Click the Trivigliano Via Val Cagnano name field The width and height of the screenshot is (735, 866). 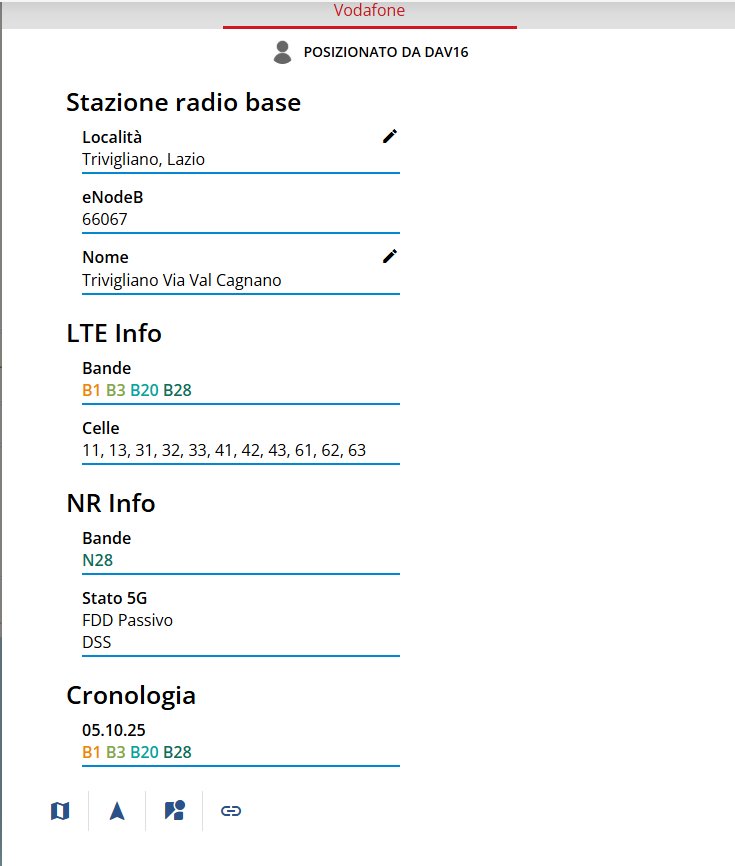coord(182,280)
